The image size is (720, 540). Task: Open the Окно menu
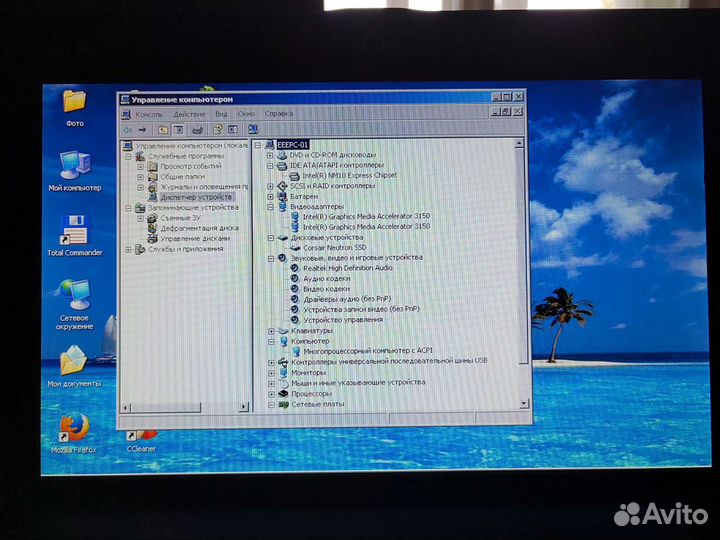tap(246, 113)
